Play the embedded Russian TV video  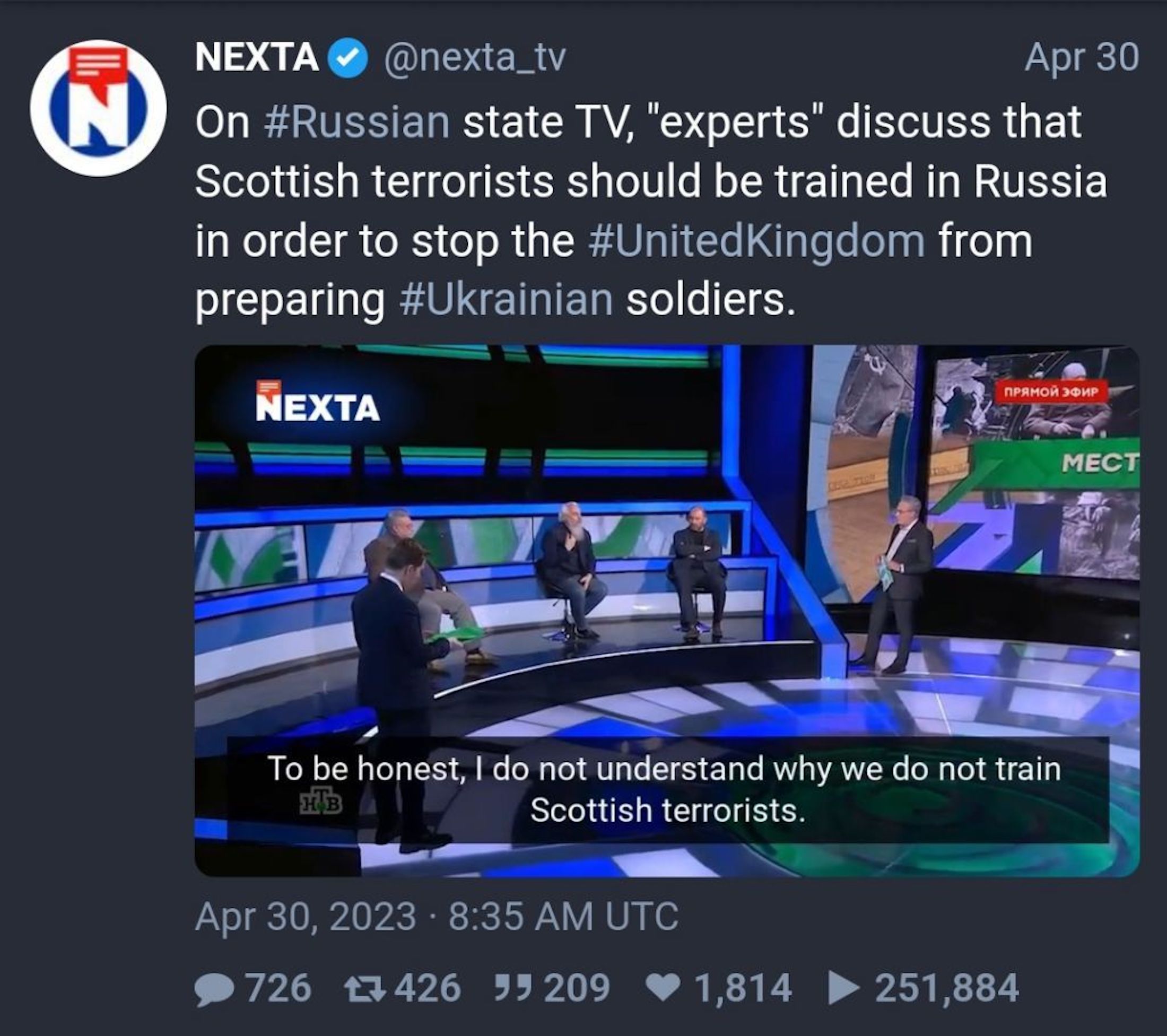coord(667,610)
